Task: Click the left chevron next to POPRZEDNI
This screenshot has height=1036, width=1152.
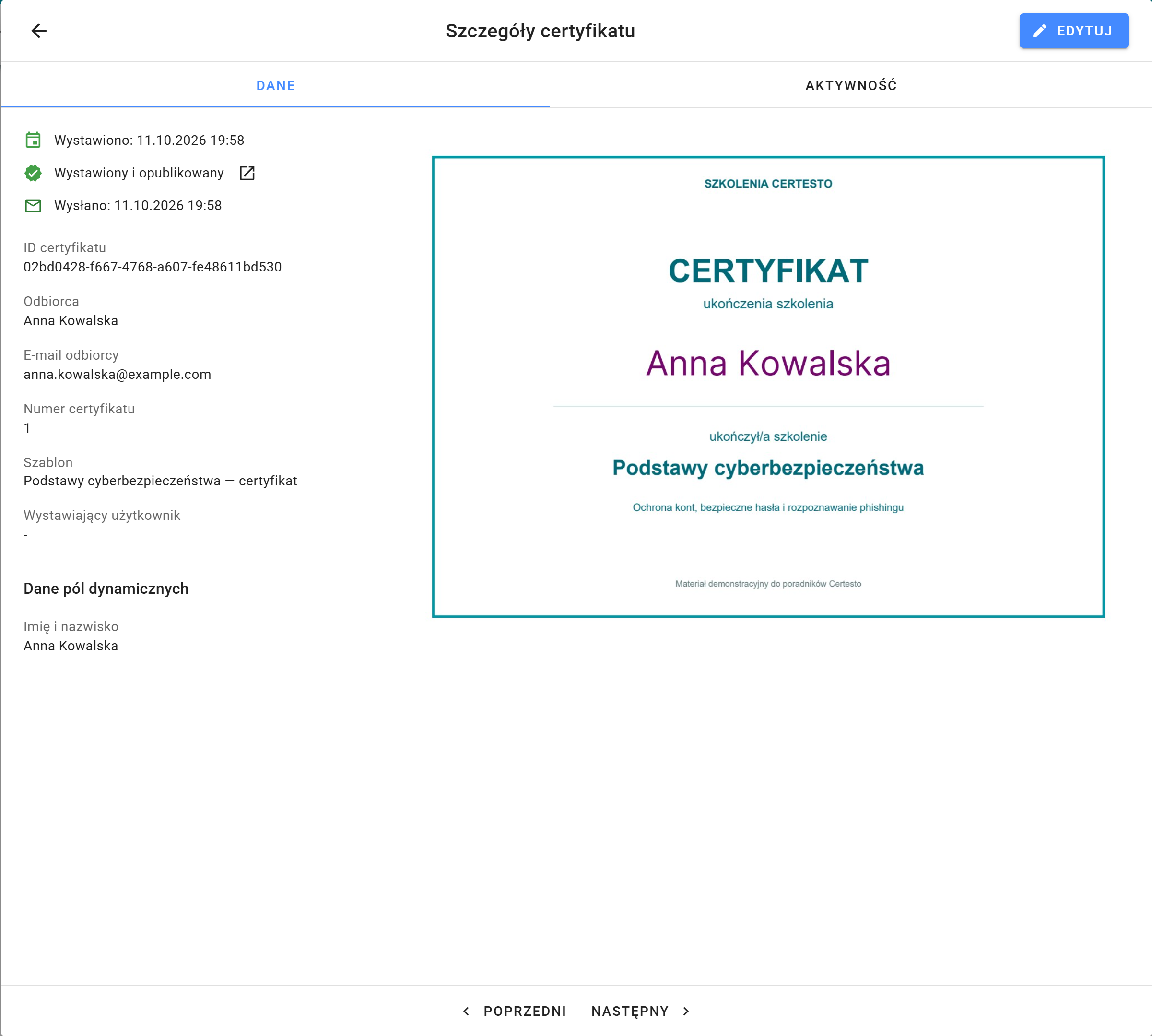Action: 466,1011
